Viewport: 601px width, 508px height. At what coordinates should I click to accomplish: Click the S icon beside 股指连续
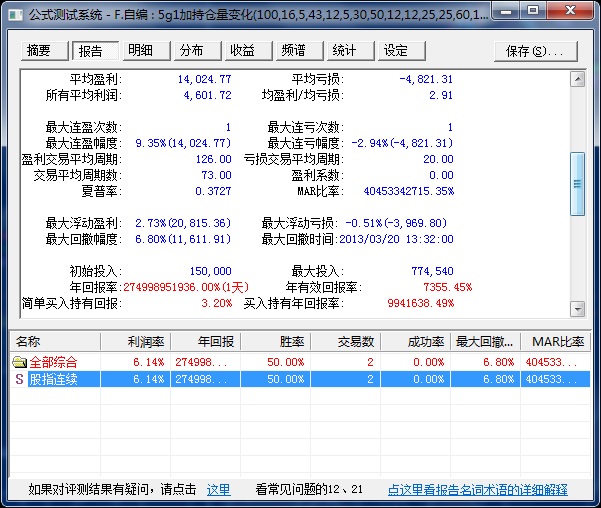click(x=19, y=379)
